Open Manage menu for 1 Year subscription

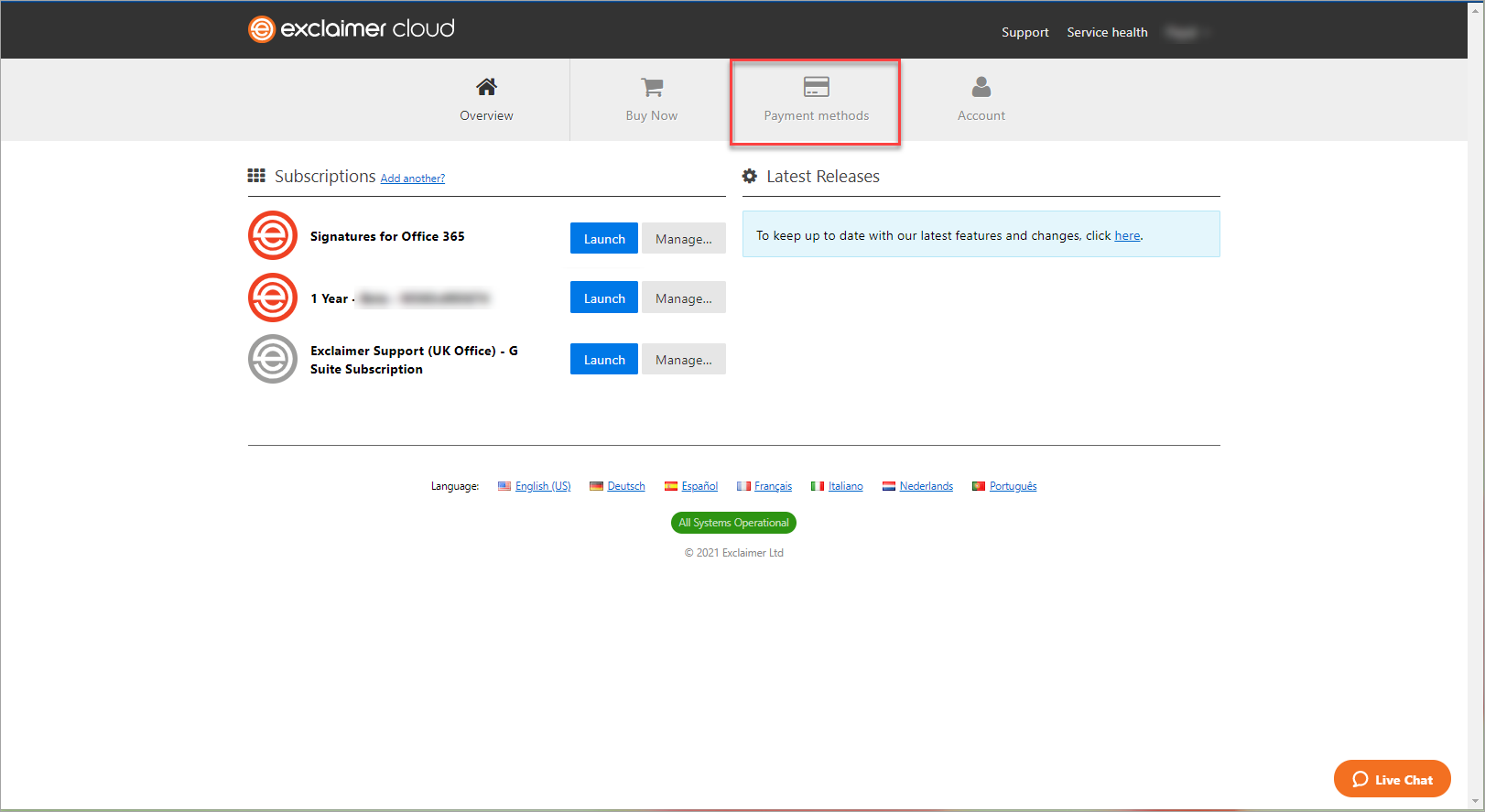tap(683, 298)
